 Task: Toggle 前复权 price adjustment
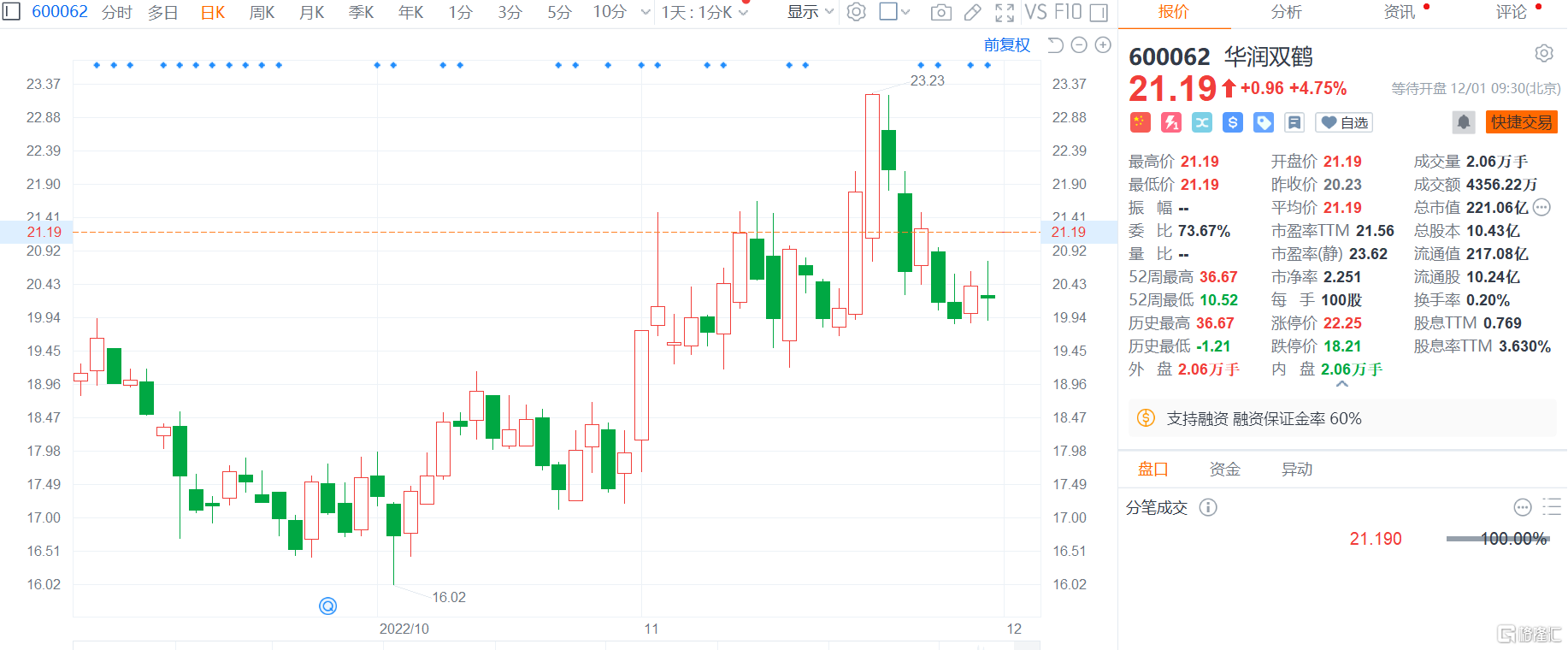click(x=1007, y=45)
